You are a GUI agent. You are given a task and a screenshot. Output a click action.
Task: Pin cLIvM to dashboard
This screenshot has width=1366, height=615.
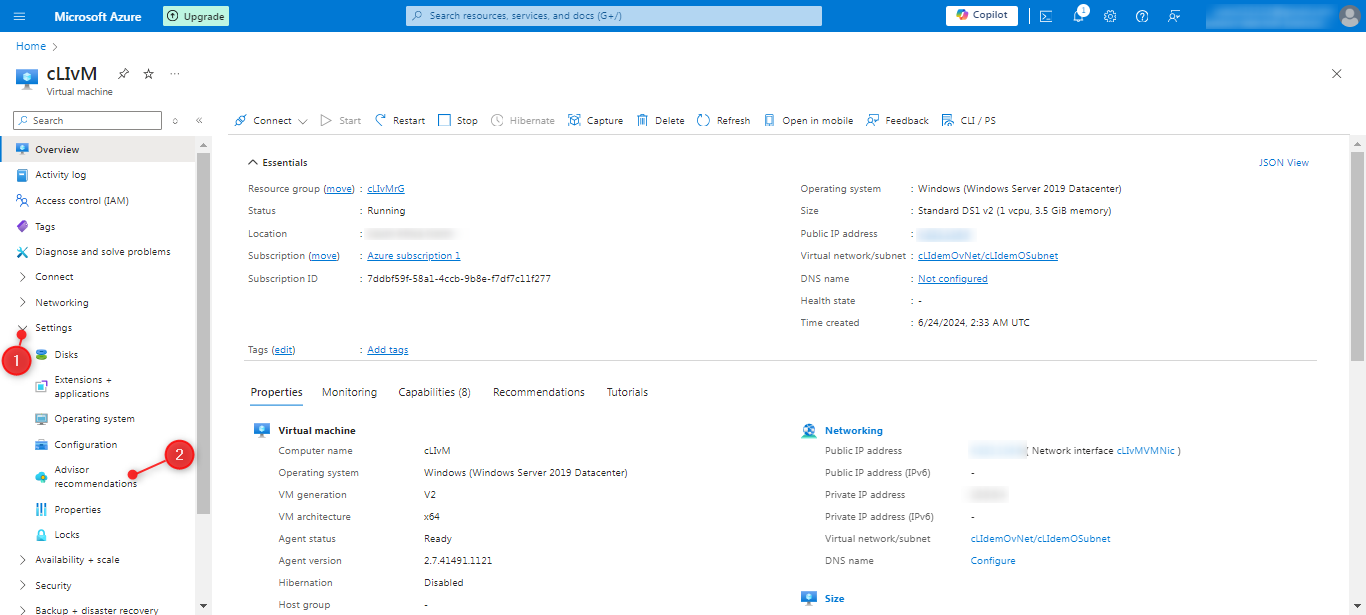pyautogui.click(x=123, y=74)
